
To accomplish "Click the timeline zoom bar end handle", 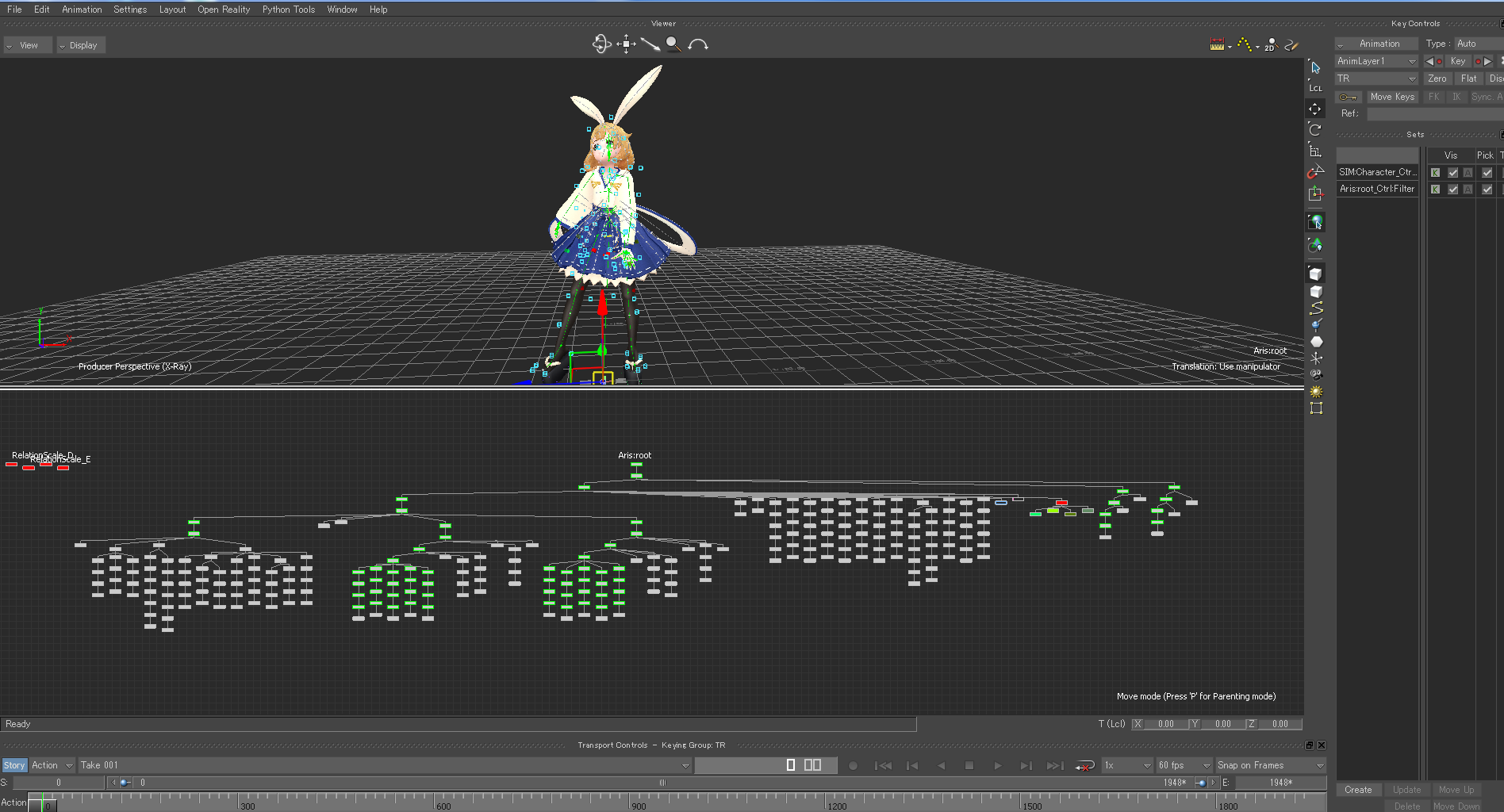I will 1201,783.
